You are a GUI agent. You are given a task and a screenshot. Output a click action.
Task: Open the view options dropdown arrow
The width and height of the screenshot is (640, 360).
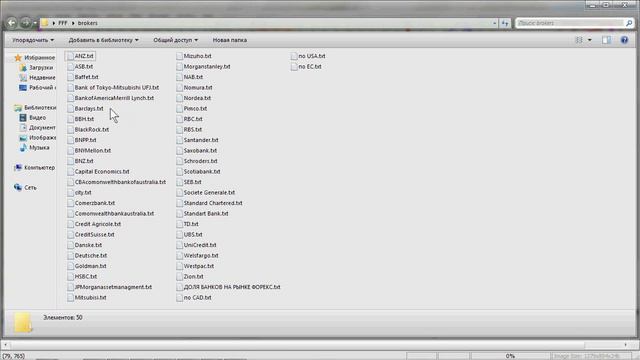(589, 40)
